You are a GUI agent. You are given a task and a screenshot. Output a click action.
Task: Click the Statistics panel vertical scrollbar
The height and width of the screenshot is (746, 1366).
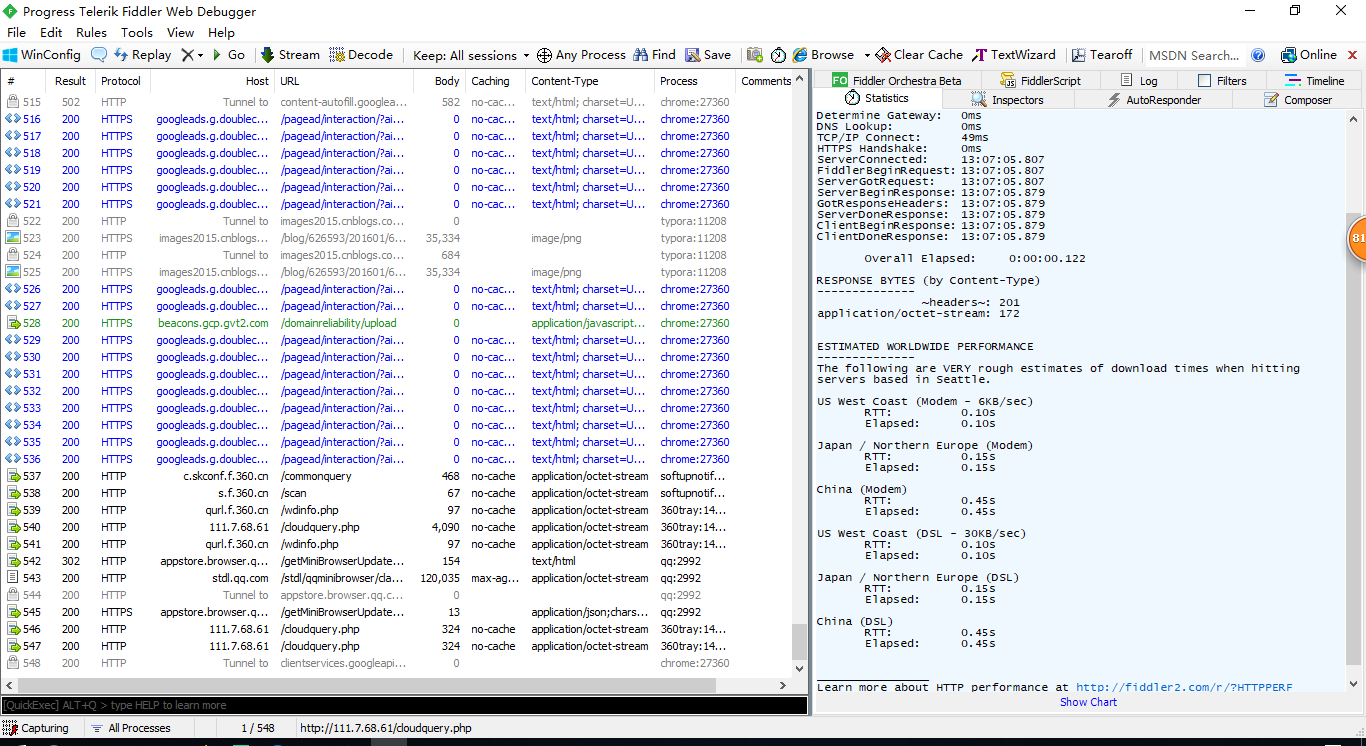point(1354,440)
